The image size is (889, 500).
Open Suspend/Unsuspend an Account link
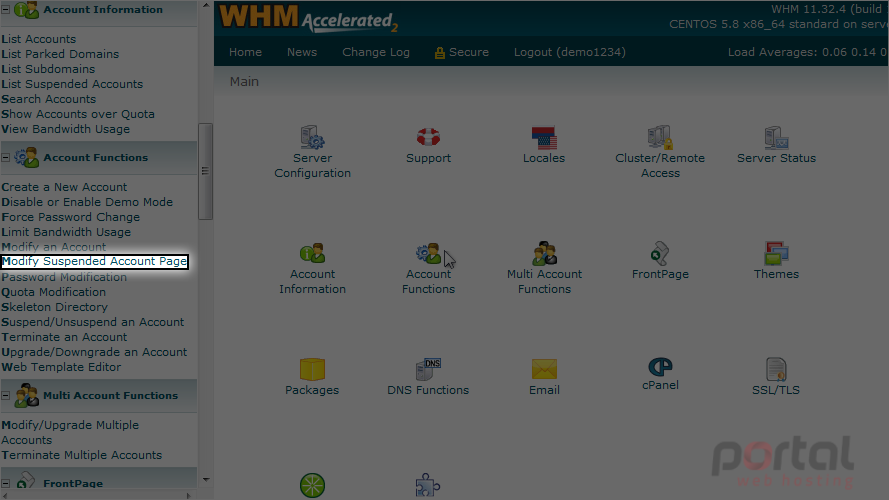tap(92, 322)
